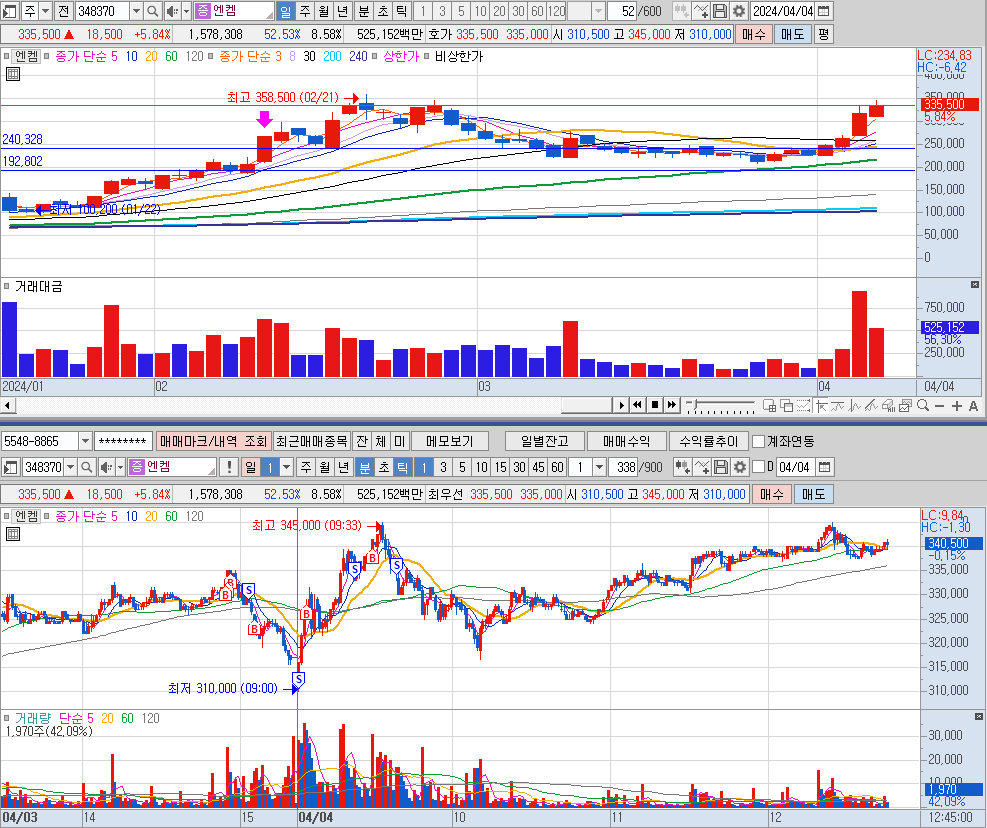Image resolution: width=987 pixels, height=828 pixels.
Task: Click 매도 sell button in top panel
Action: point(792,34)
